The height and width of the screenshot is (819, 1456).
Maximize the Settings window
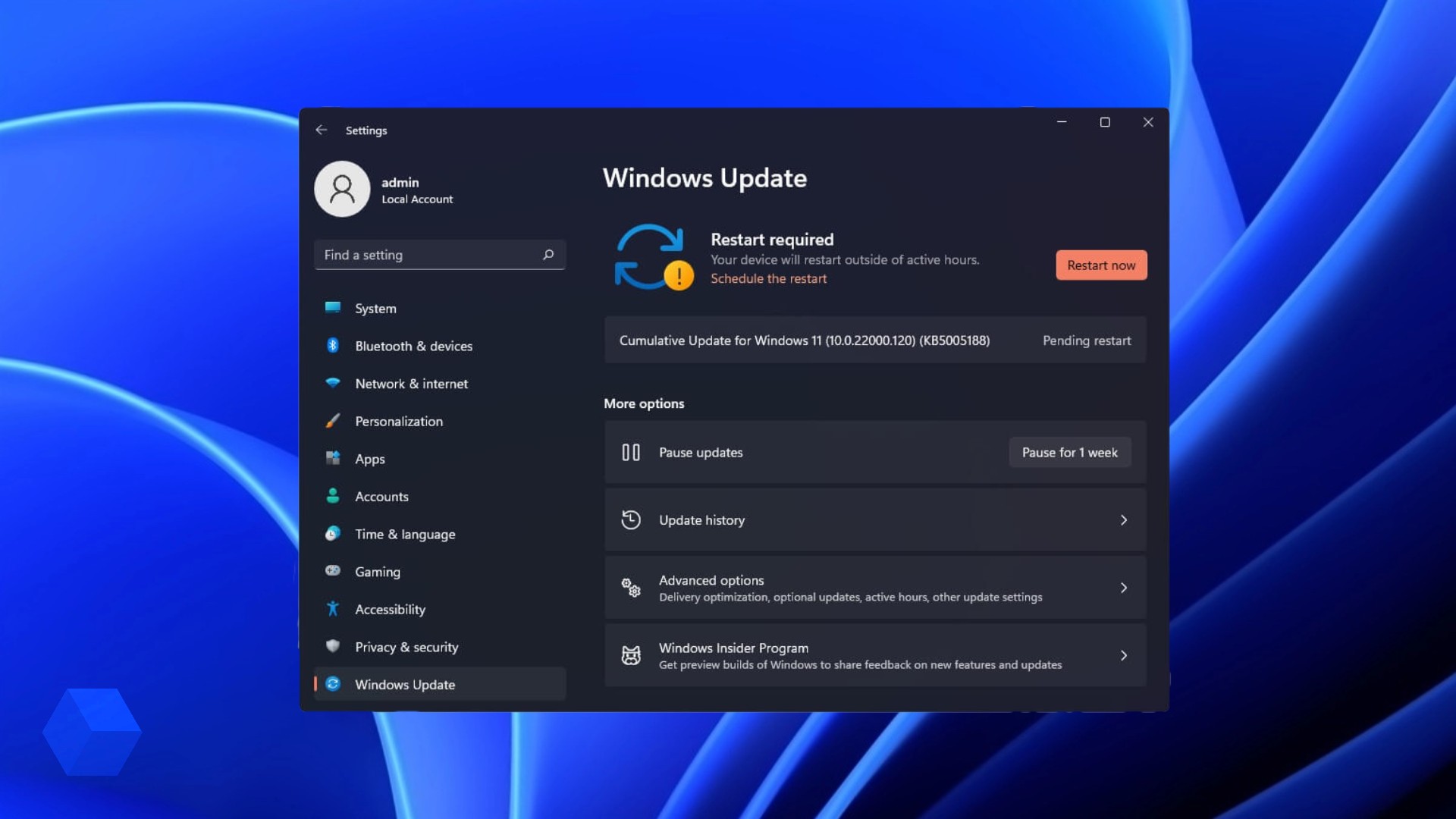tap(1105, 122)
